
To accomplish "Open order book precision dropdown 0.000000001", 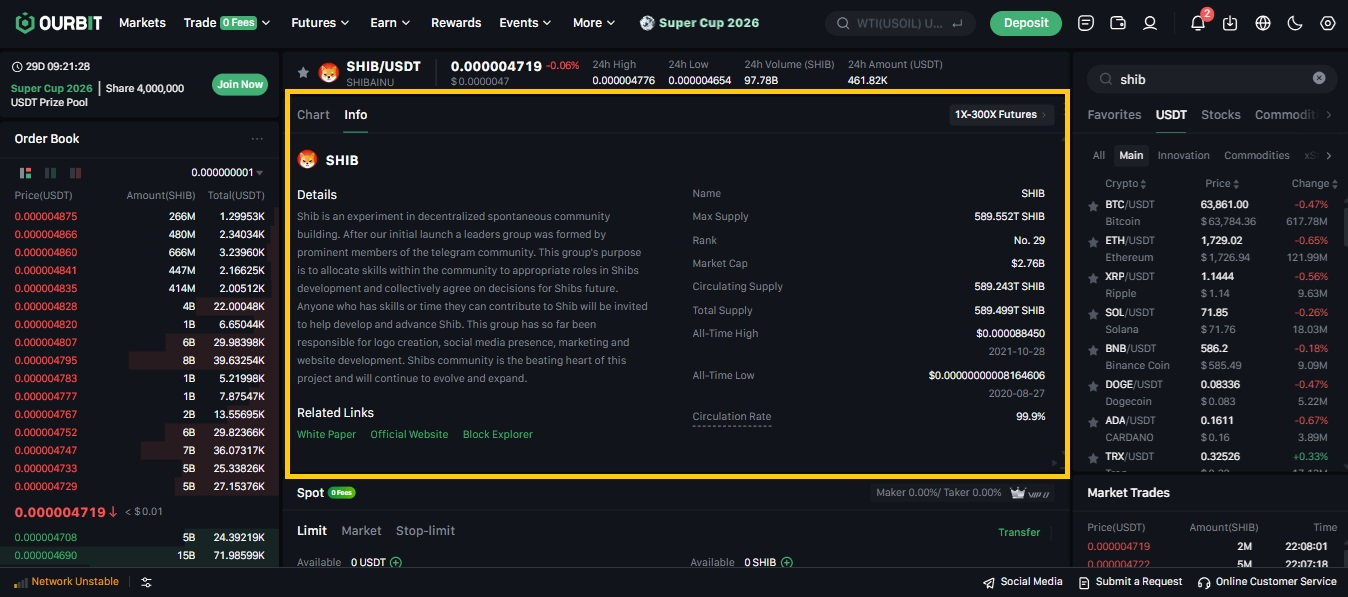I will pos(228,172).
